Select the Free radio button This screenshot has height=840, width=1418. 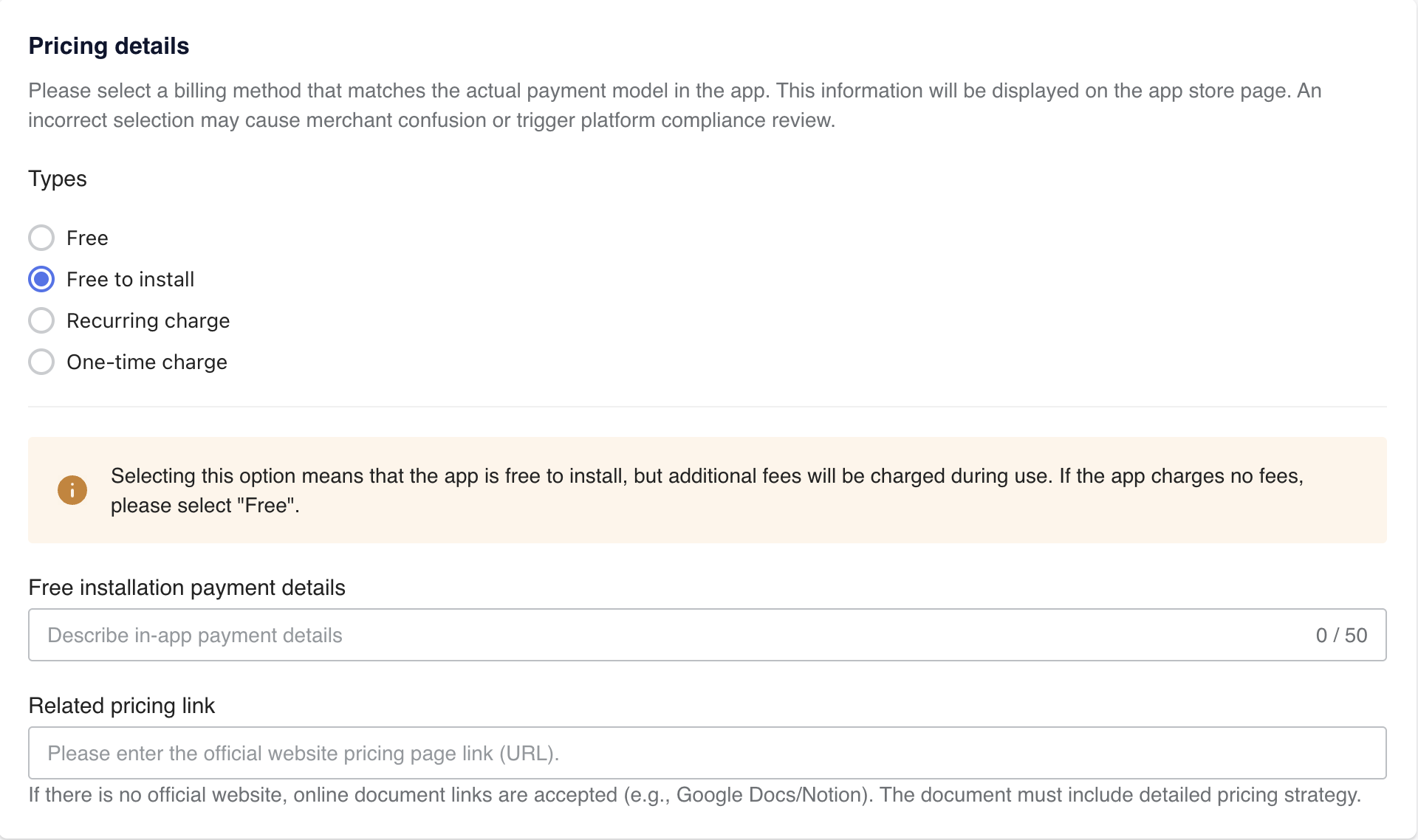click(x=41, y=238)
